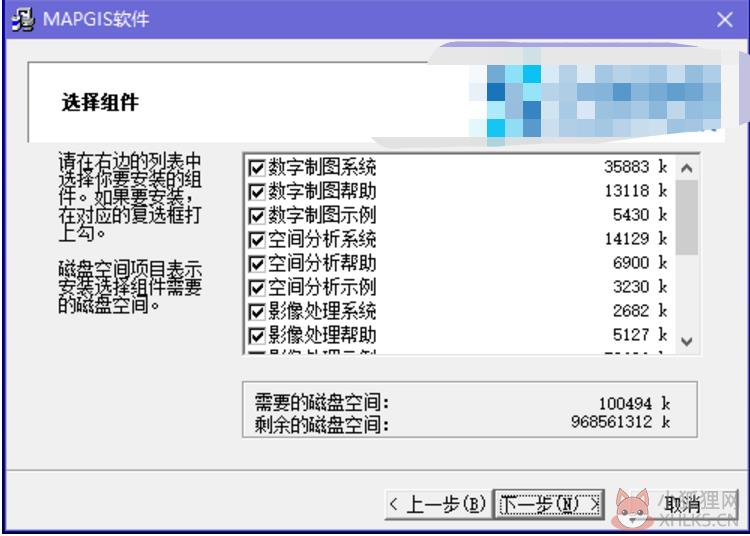Click the 数字制图帮助 list row label
750x536 pixels.
coord(322,191)
